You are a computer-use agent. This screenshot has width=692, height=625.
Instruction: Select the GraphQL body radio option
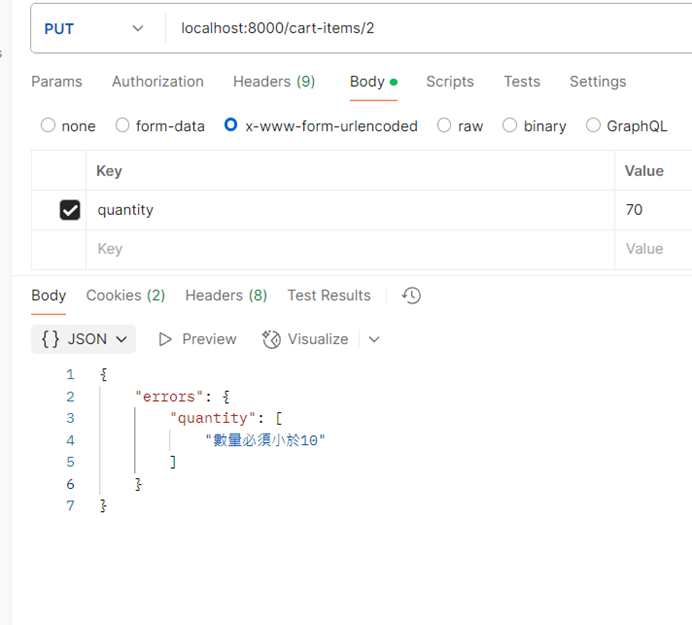tap(594, 126)
